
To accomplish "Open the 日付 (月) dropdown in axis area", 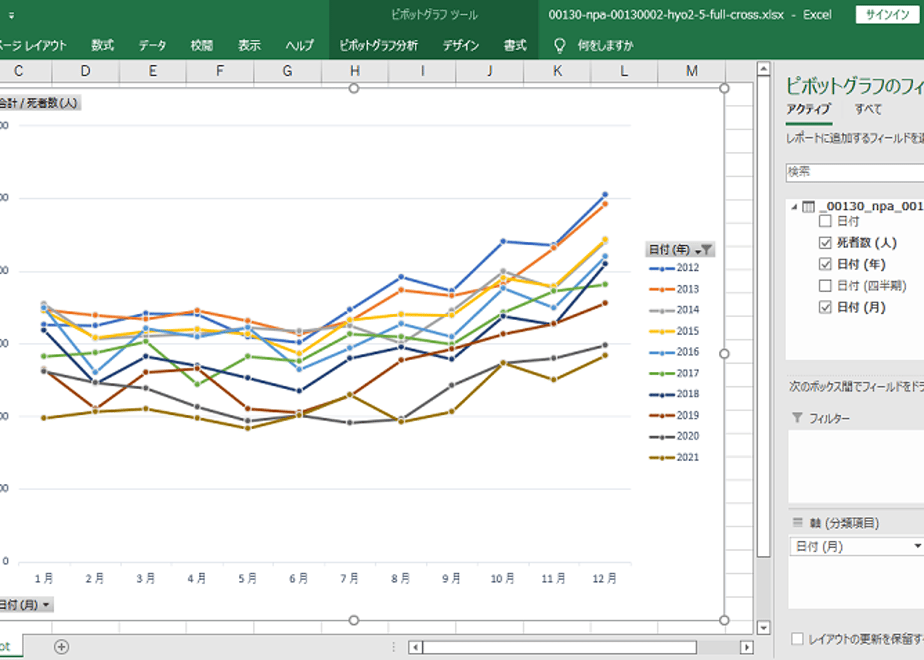I will click(917, 547).
